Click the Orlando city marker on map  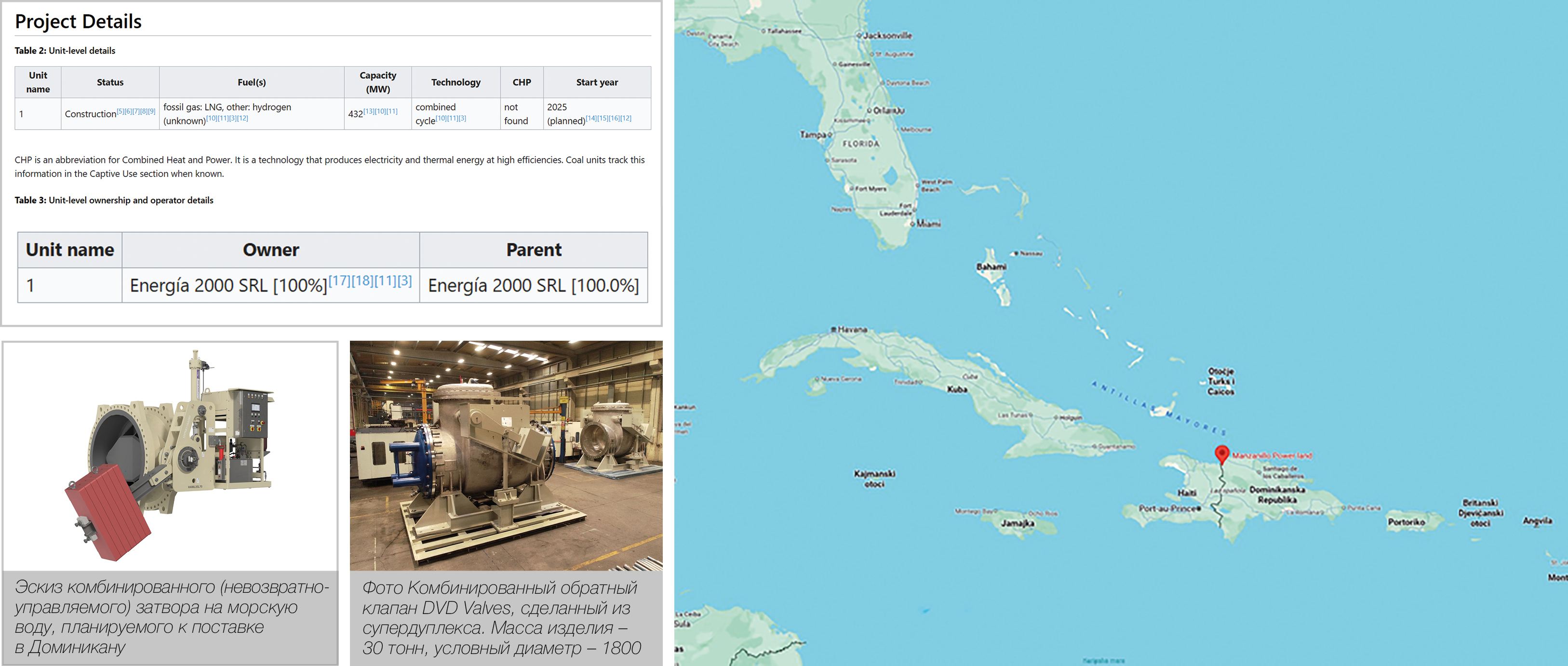click(x=869, y=110)
